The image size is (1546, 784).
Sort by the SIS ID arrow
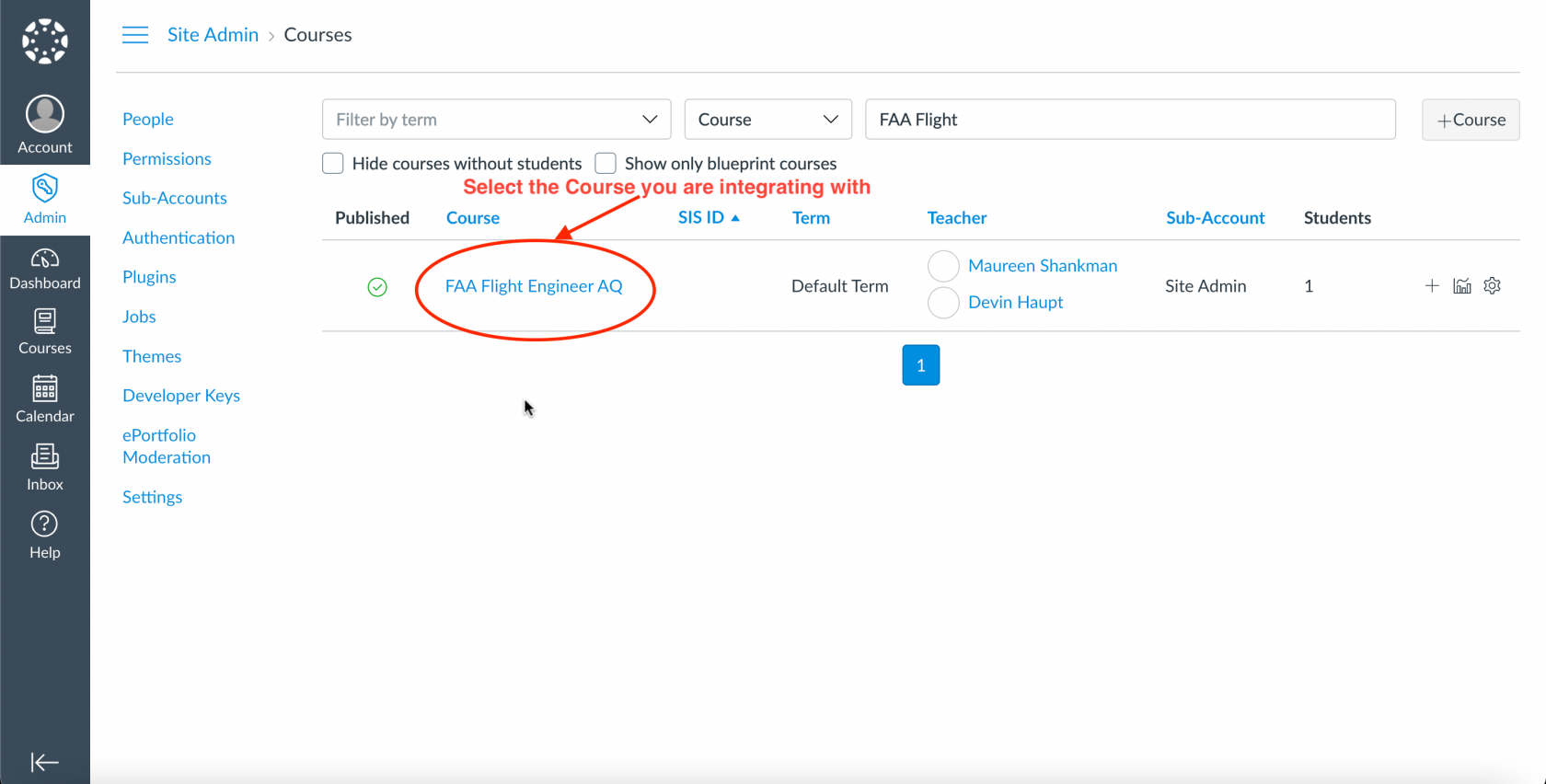click(x=735, y=218)
